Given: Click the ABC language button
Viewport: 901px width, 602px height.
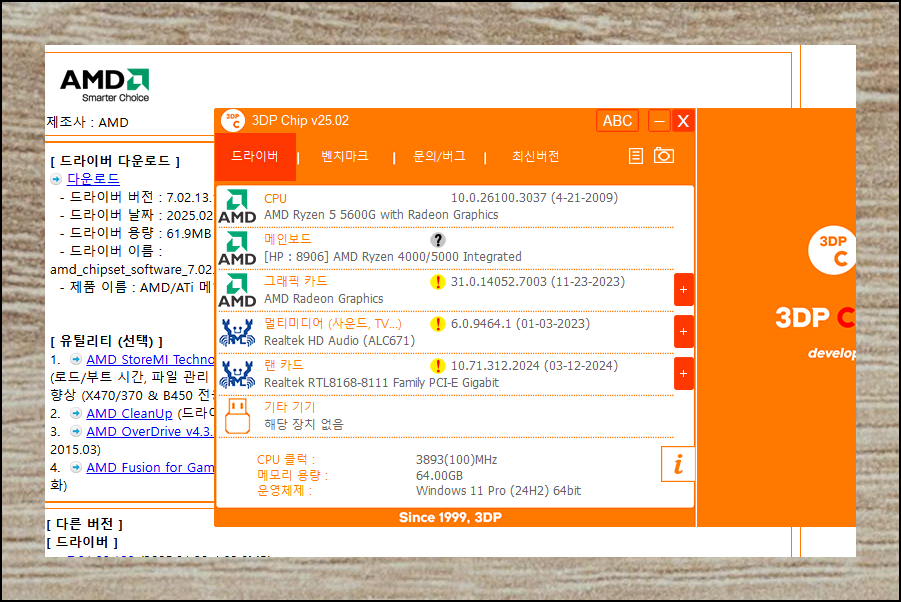Looking at the screenshot, I should [617, 121].
